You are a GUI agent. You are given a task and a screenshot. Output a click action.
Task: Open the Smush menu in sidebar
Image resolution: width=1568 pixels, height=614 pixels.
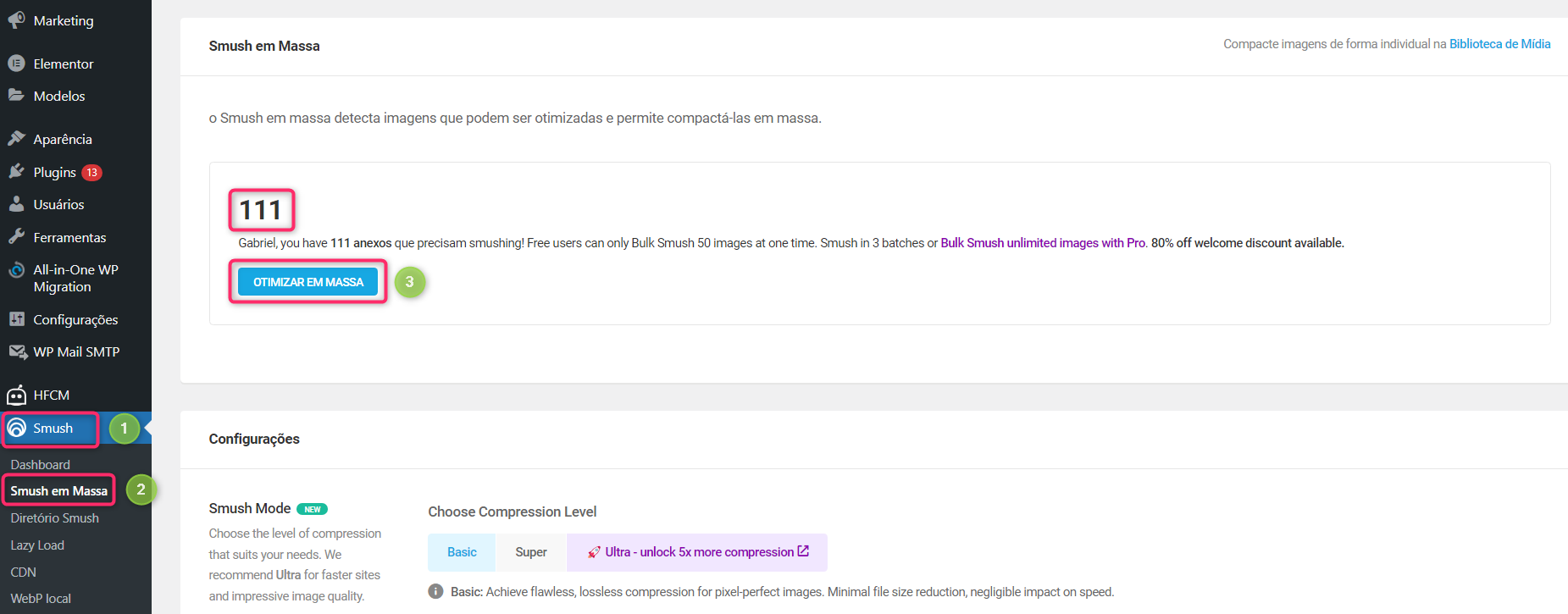pyautogui.click(x=53, y=429)
